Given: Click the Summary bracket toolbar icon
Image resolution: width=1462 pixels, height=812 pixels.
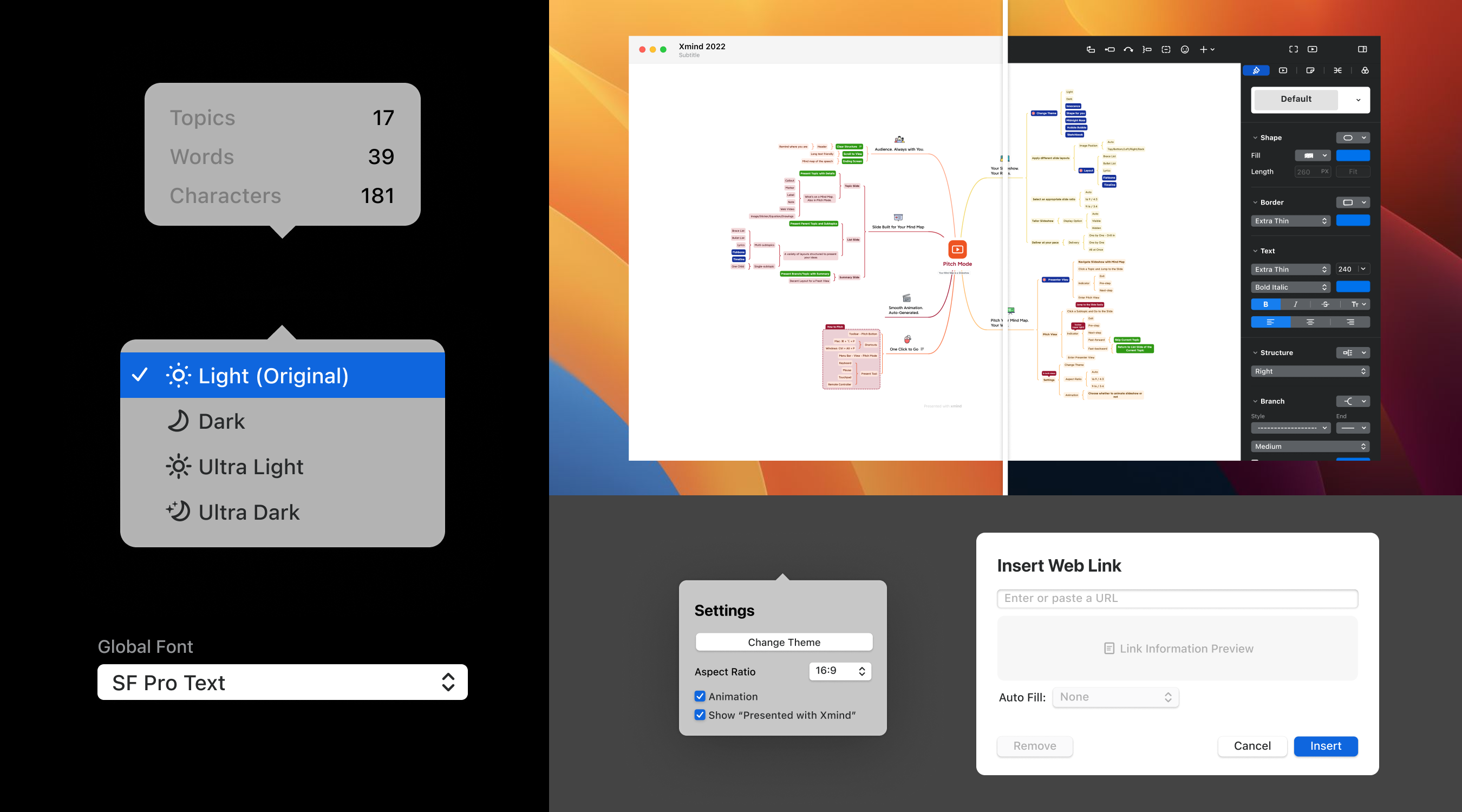Looking at the screenshot, I should click(1147, 49).
